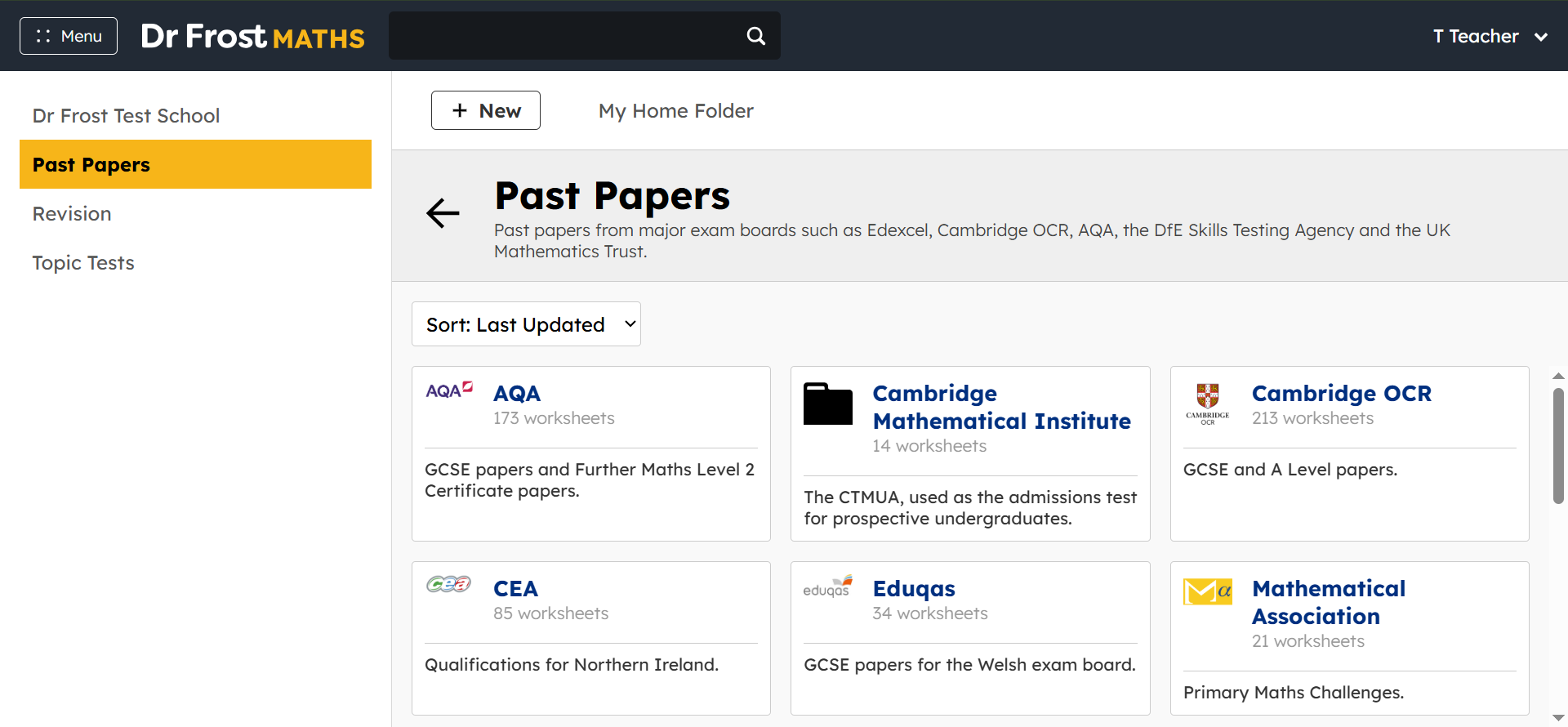
Task: Click the vertical scrollbar thumb
Action: [x=1558, y=446]
